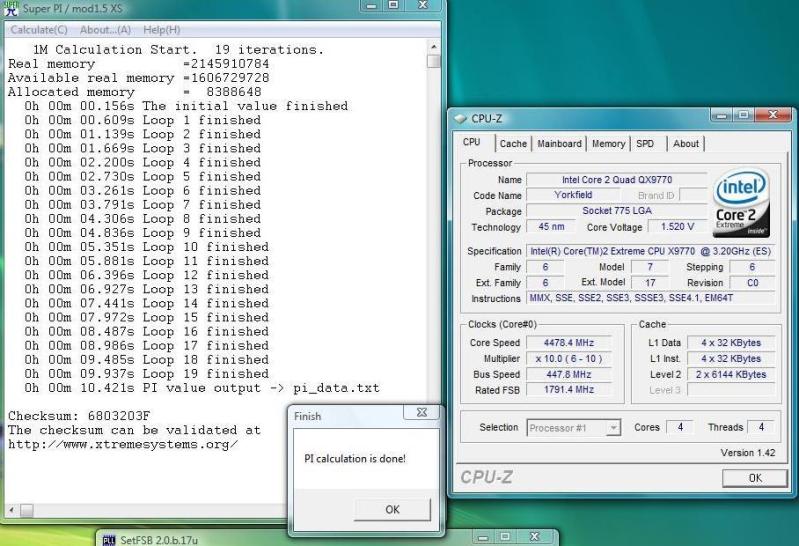Click the Super PI title bar icon
799x546 pixels.
click(x=12, y=9)
